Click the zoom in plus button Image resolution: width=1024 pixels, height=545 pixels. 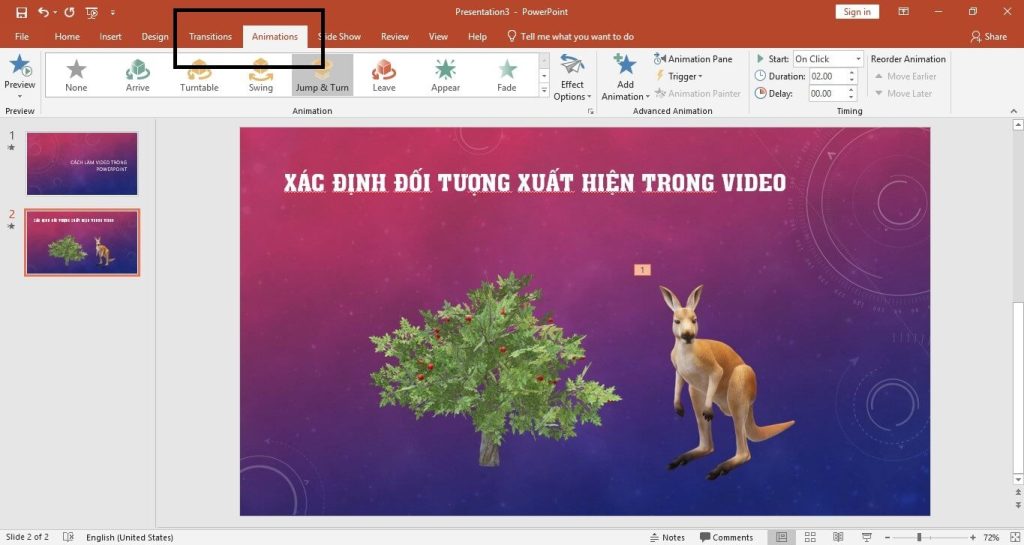973,538
